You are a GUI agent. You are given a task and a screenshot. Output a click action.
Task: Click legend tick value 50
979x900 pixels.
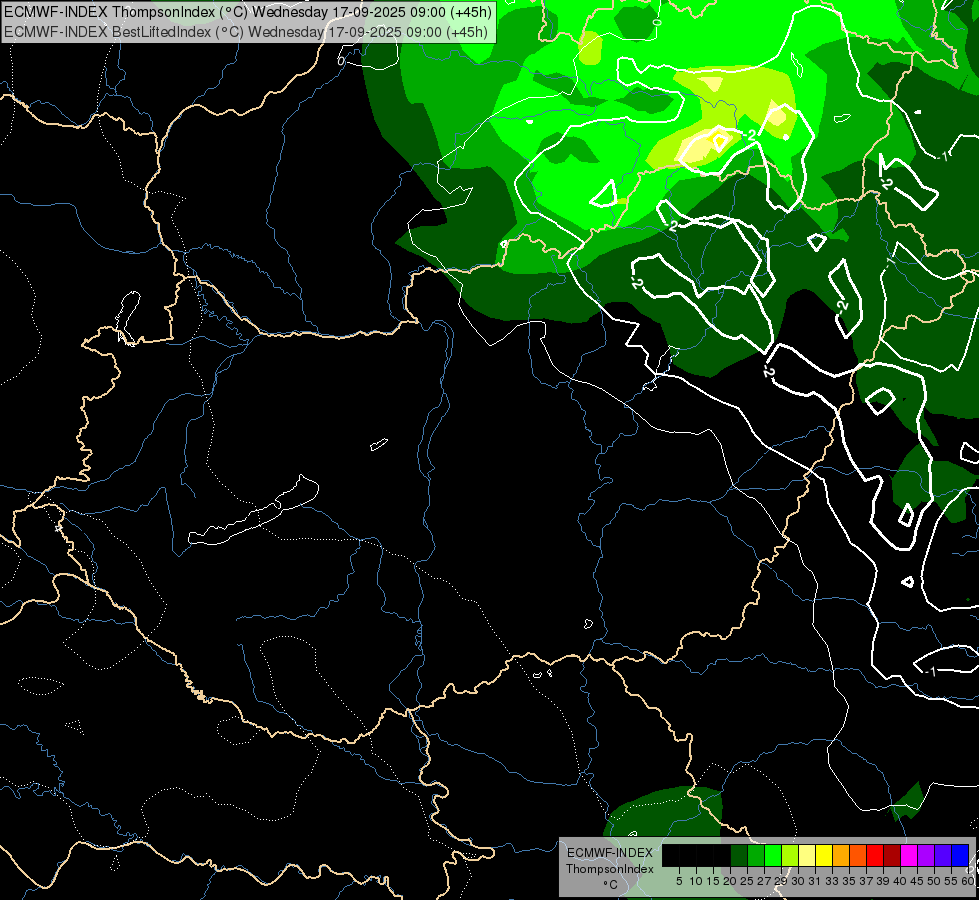[933, 881]
